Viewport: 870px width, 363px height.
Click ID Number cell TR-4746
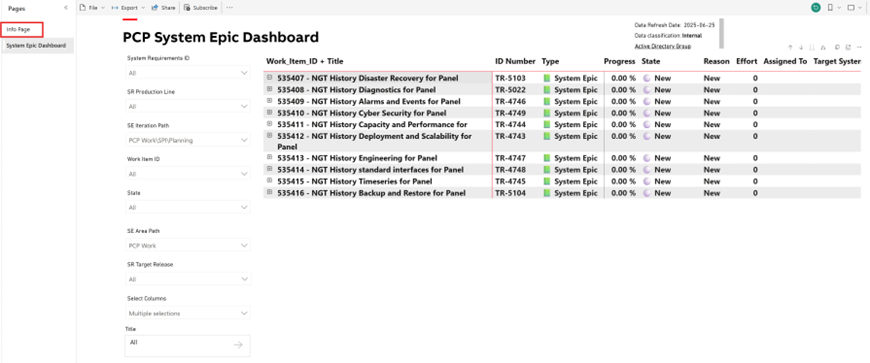[x=510, y=102]
